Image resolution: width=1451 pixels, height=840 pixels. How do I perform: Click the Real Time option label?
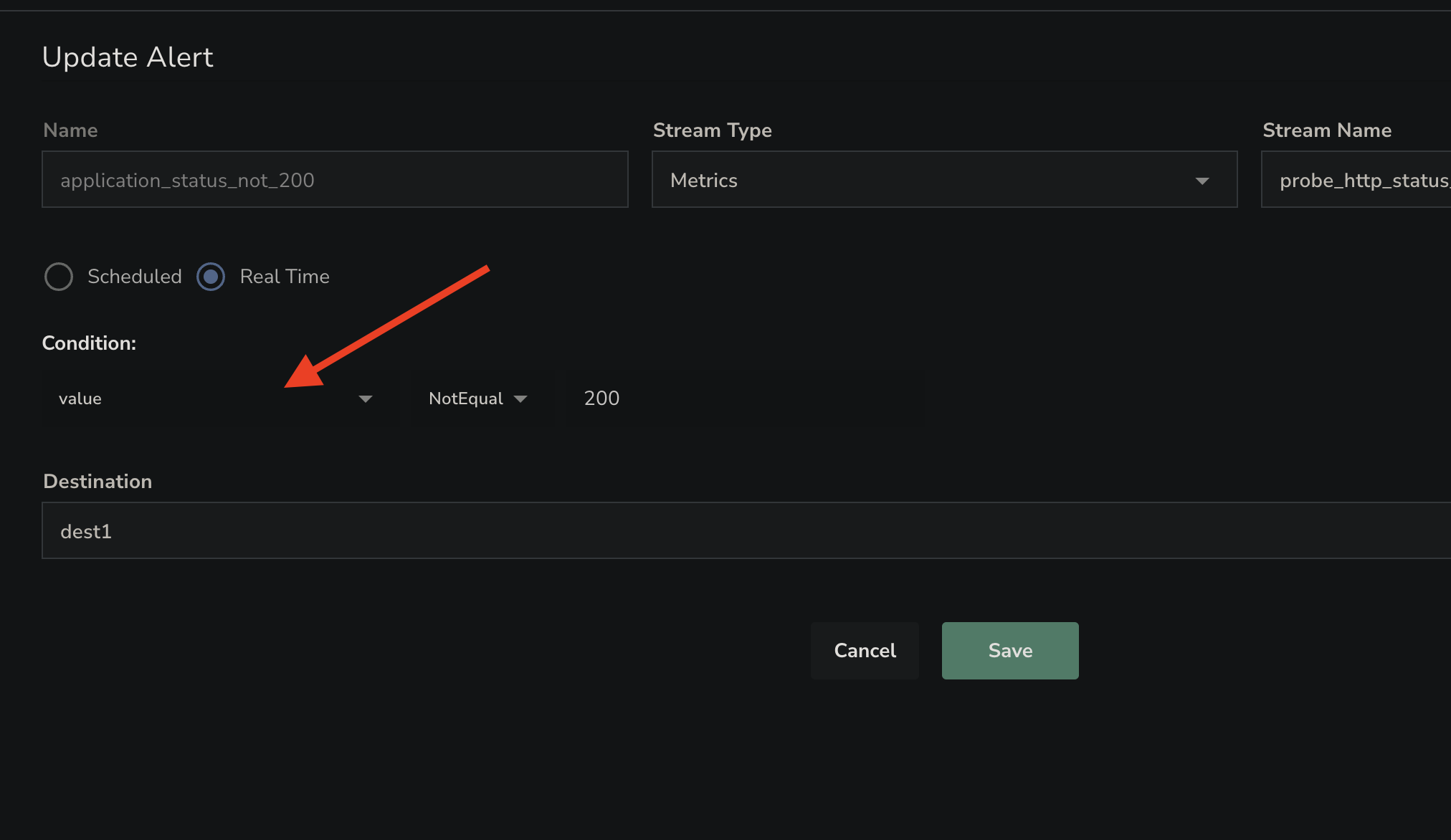coord(284,277)
